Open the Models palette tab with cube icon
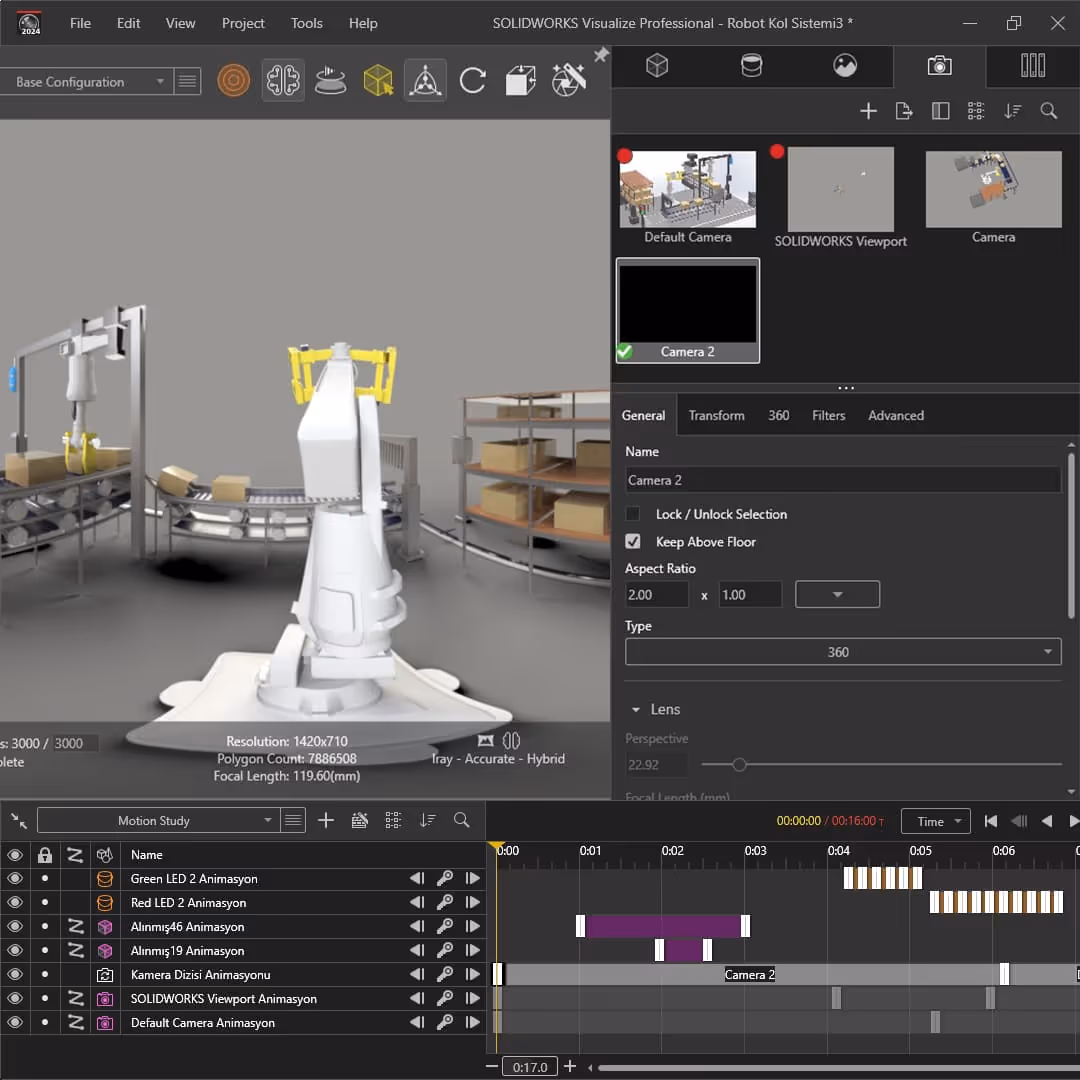Viewport: 1080px width, 1080px height. click(656, 66)
